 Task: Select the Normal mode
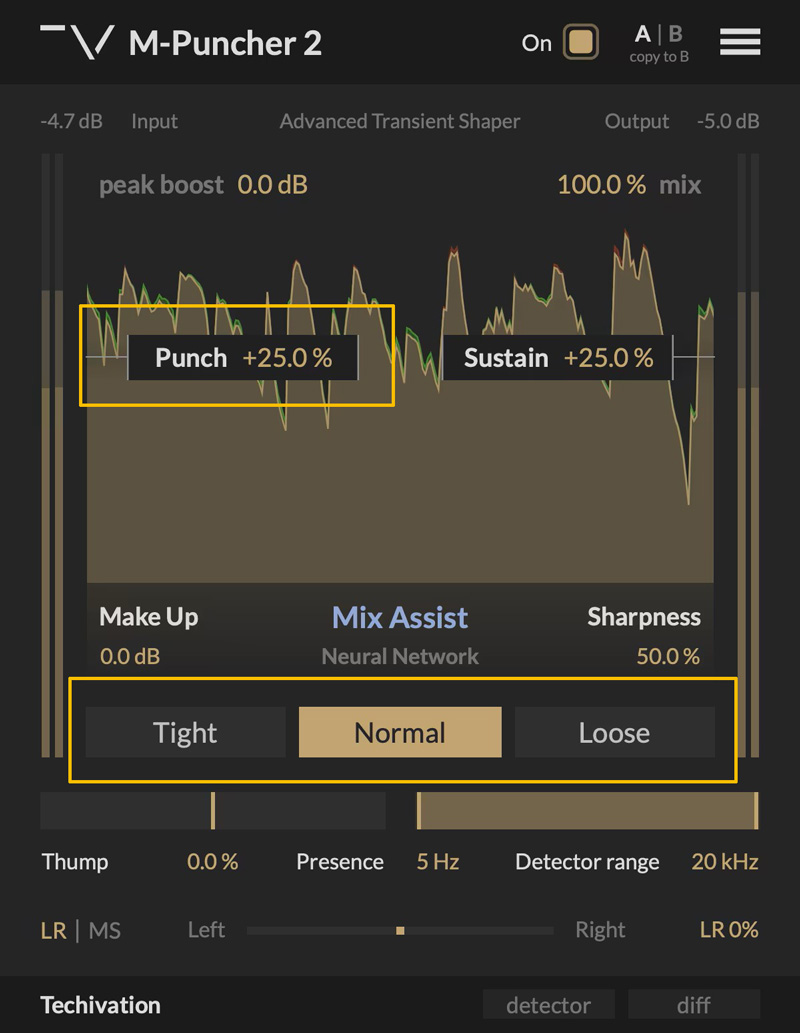click(x=400, y=732)
